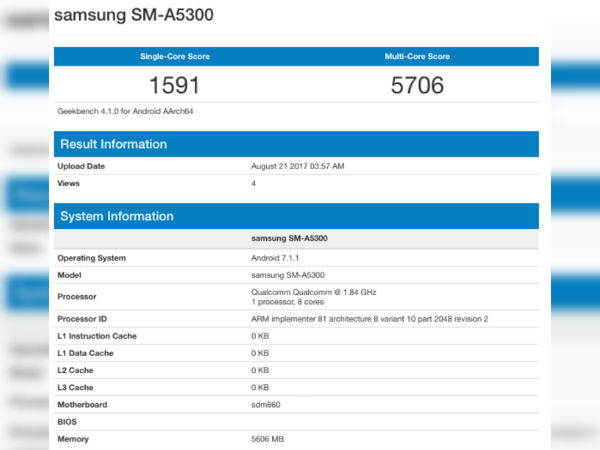Click the 1 processor, 8 cores text
This screenshot has width=600, height=450.
tap(287, 302)
